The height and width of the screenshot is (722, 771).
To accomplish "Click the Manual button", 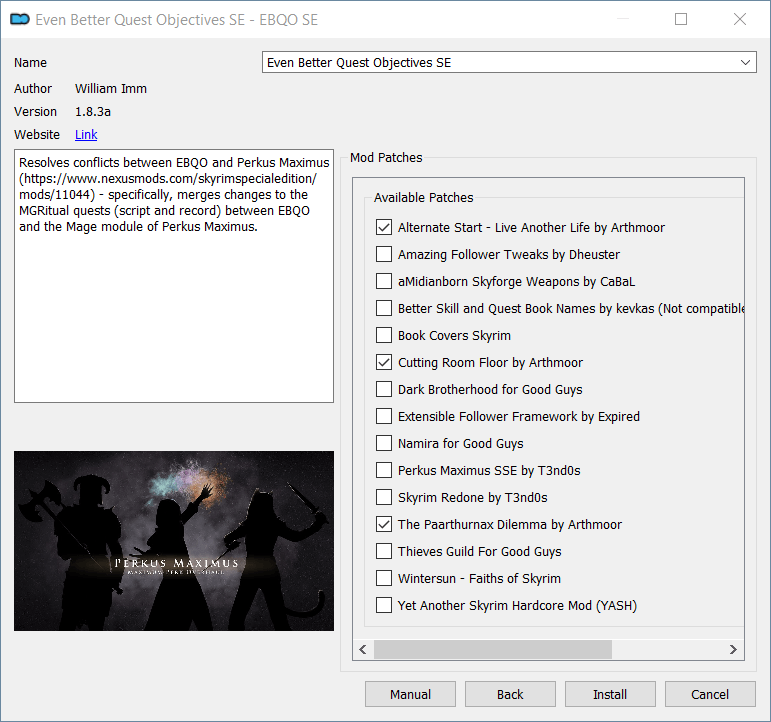I will click(410, 694).
